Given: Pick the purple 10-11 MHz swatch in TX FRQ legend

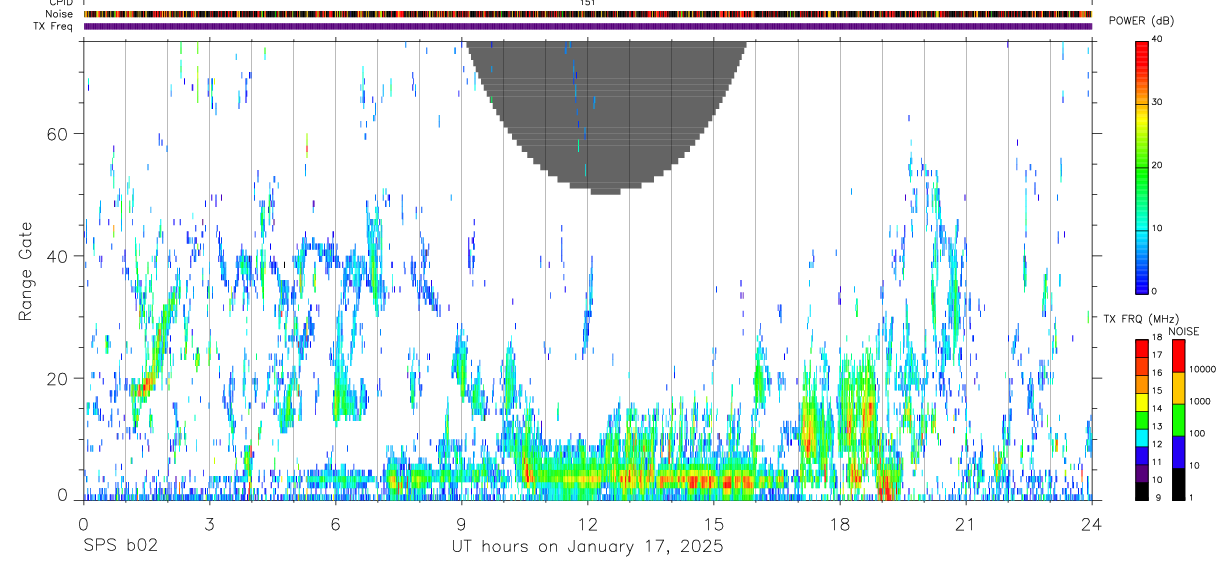Looking at the screenshot, I should coord(1142,473).
